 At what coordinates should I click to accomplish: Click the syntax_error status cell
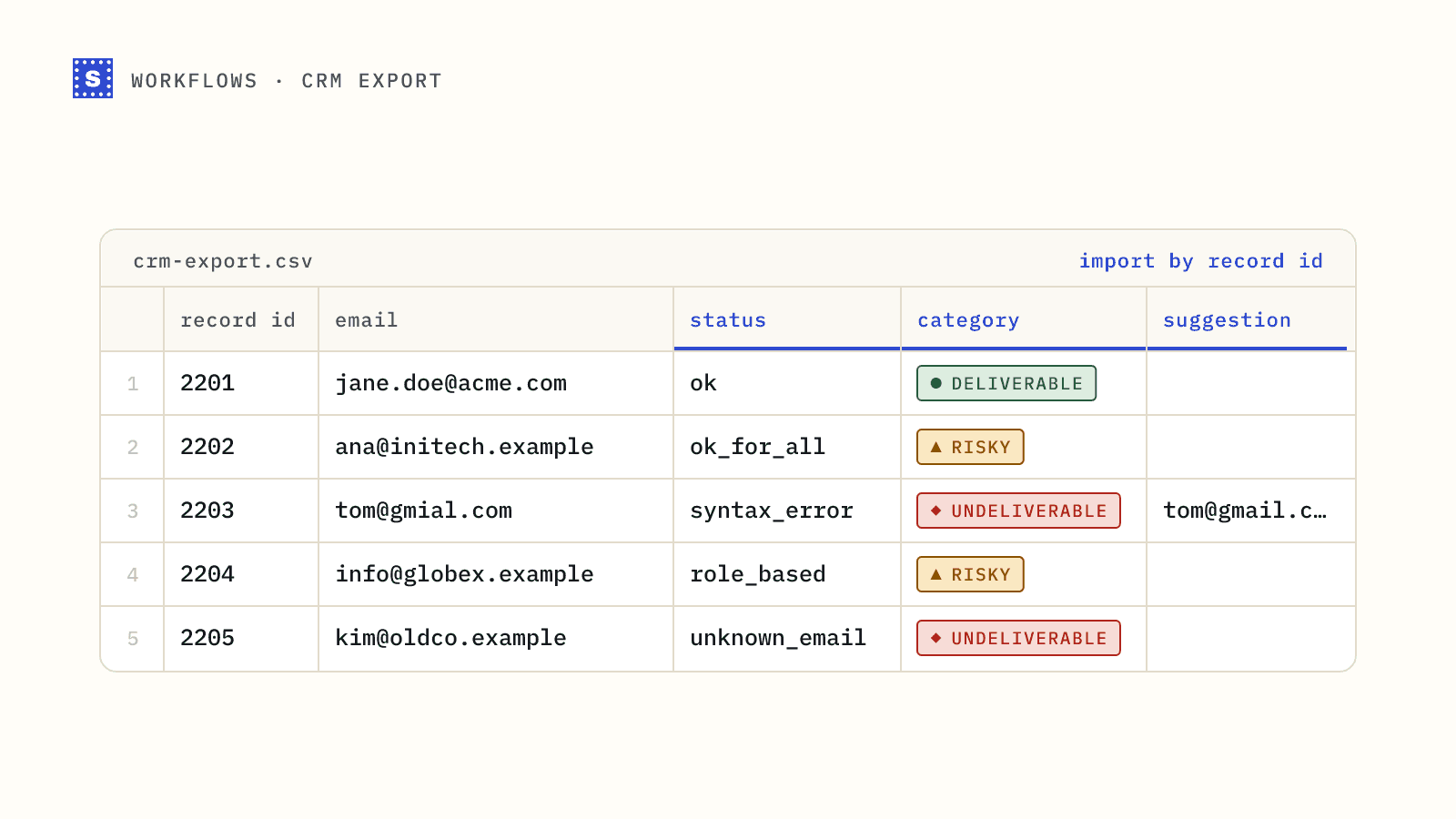point(787,511)
